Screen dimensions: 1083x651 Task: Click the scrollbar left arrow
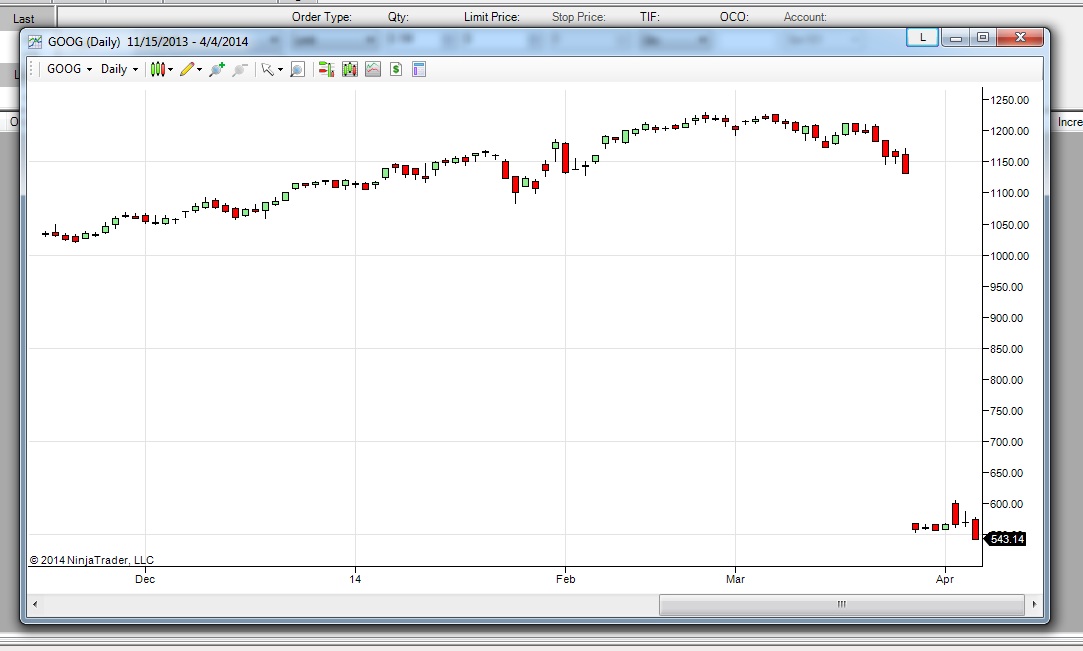35,604
